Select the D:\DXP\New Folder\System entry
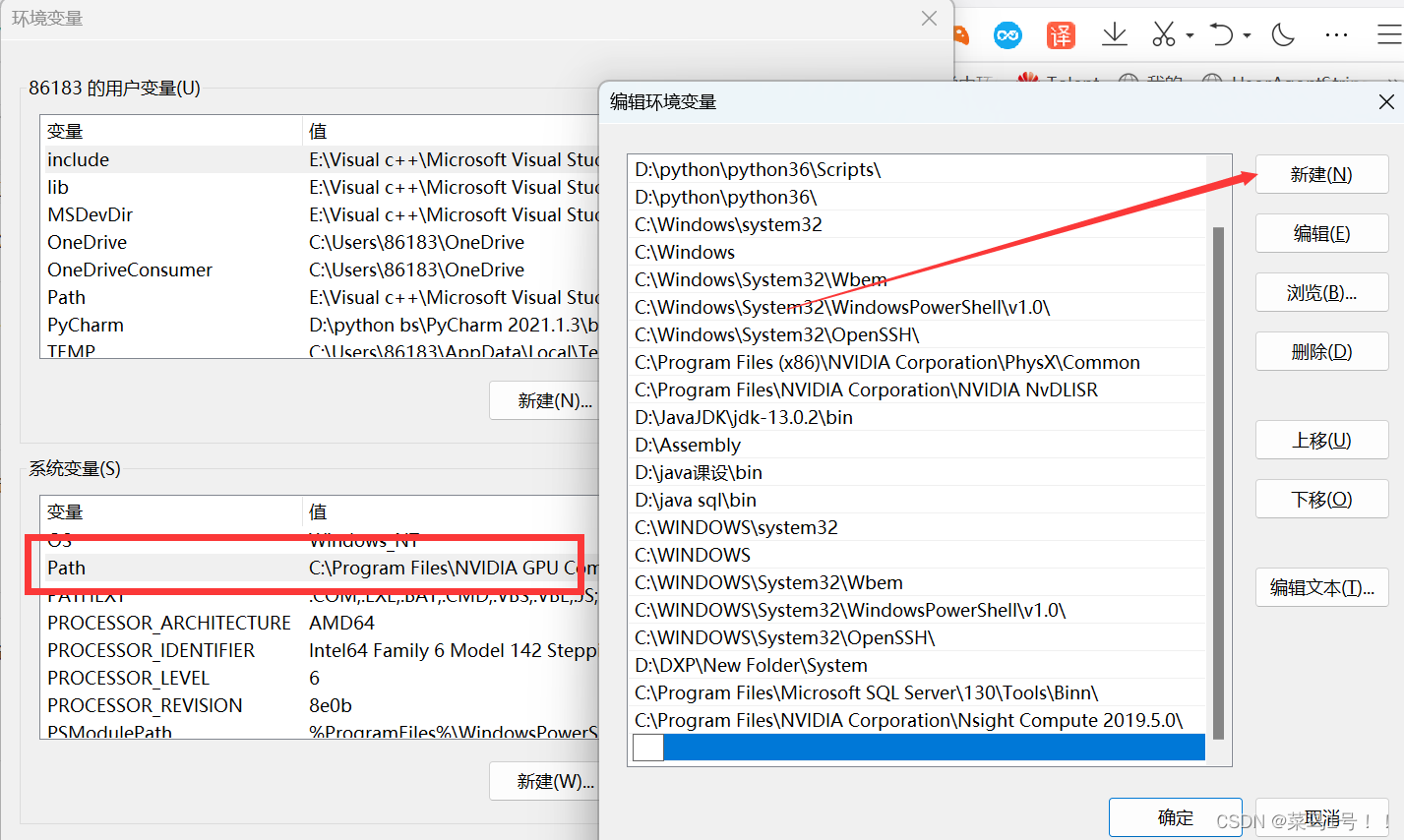The image size is (1404, 840). pos(919,665)
